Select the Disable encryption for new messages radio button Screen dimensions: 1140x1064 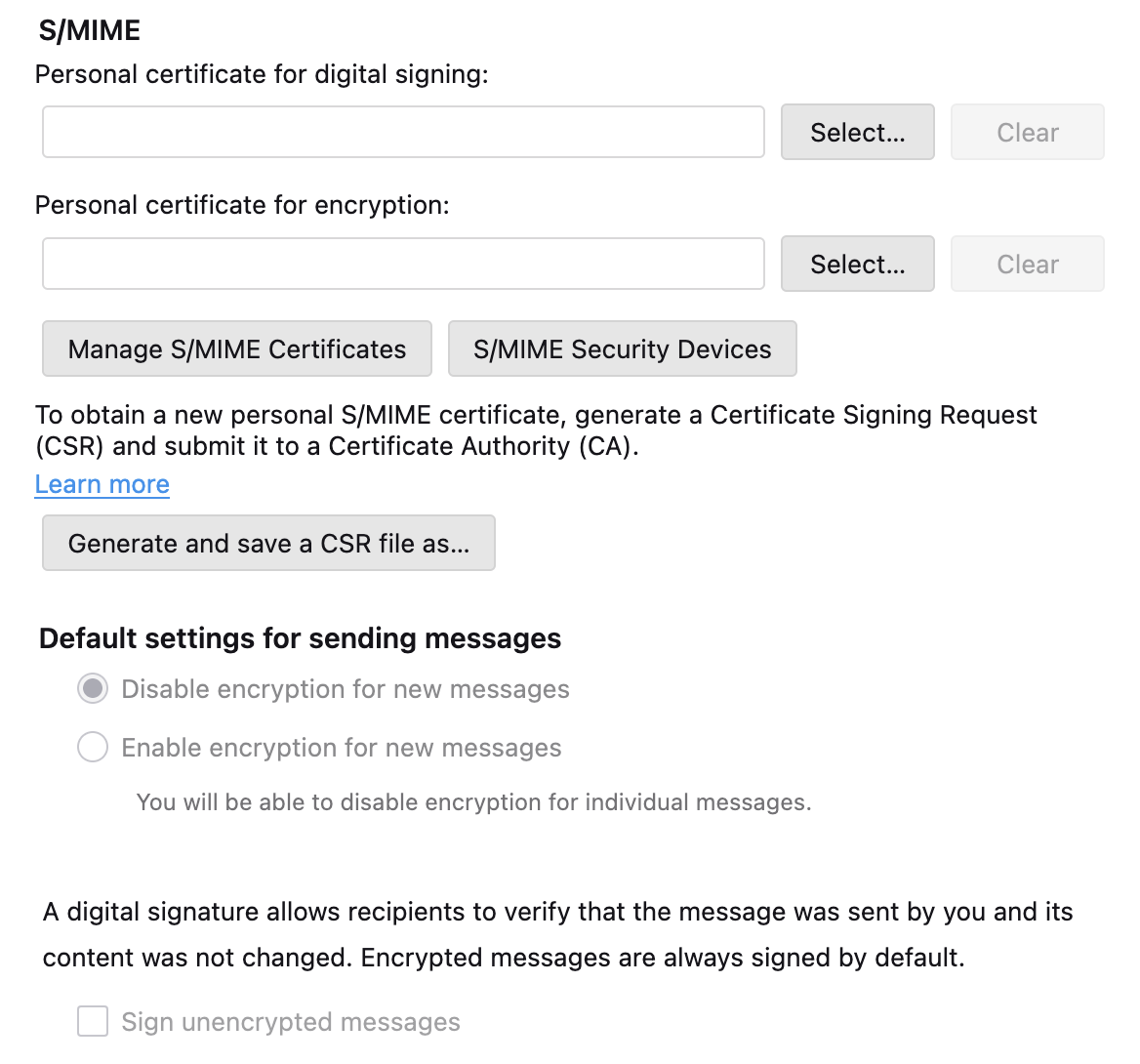(x=93, y=689)
